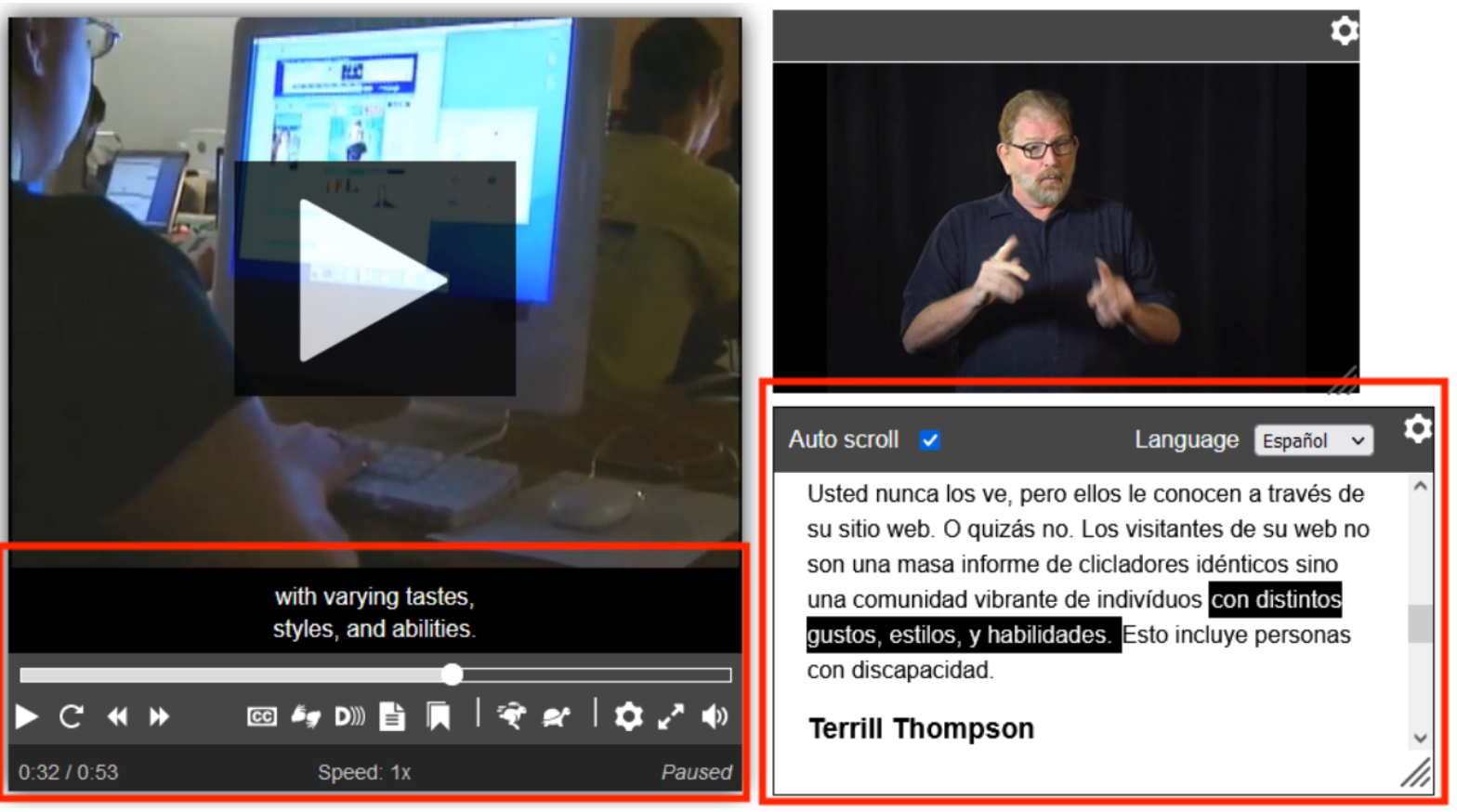Toggle audio description with the D))) icon
The image size is (1457, 812).
[349, 717]
